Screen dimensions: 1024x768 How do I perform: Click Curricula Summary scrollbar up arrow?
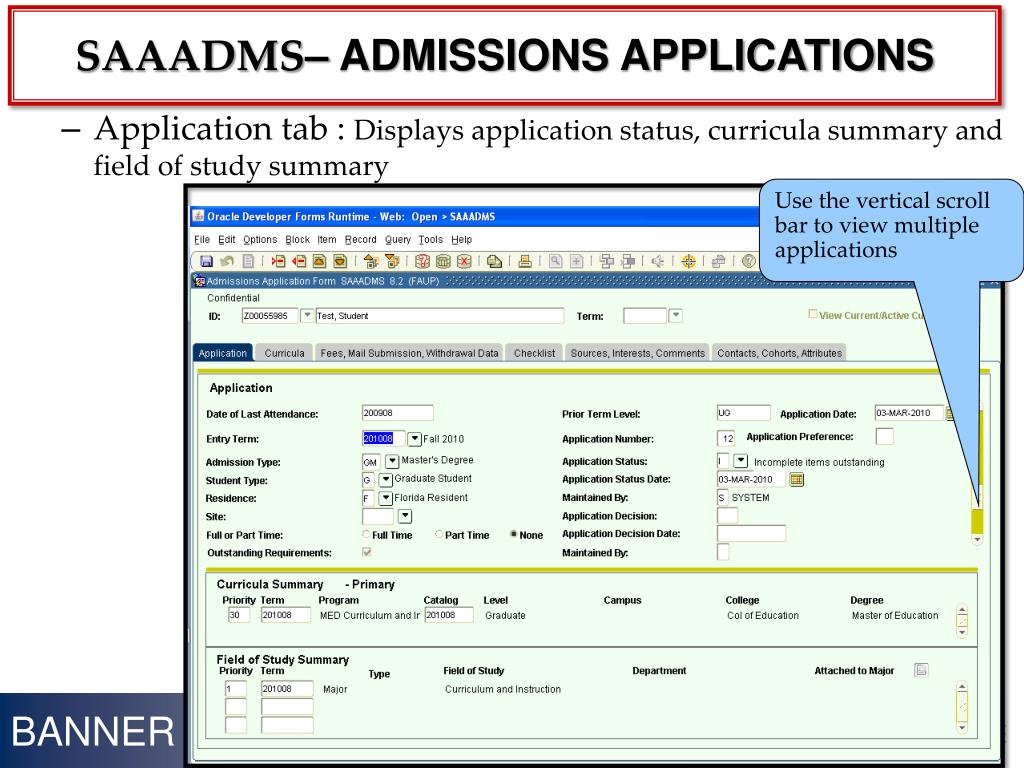click(x=961, y=611)
